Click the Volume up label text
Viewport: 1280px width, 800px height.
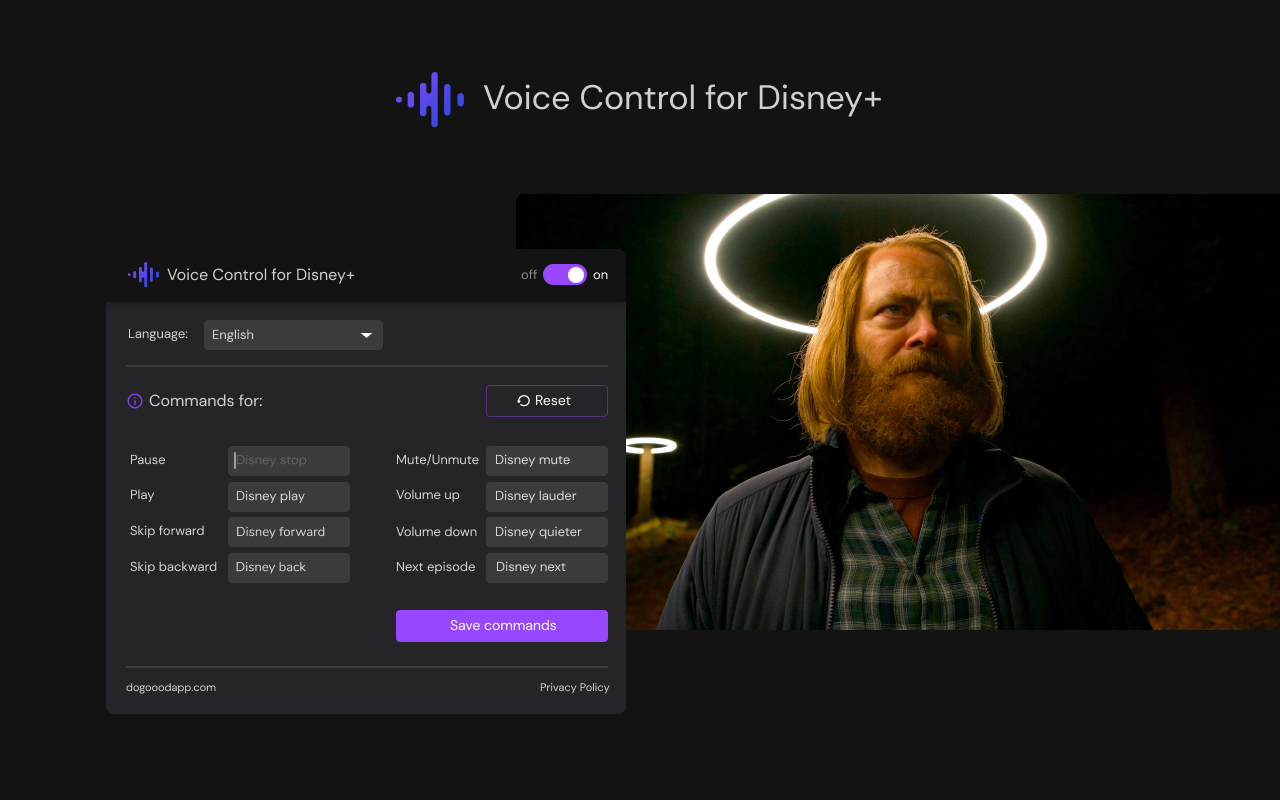[428, 495]
